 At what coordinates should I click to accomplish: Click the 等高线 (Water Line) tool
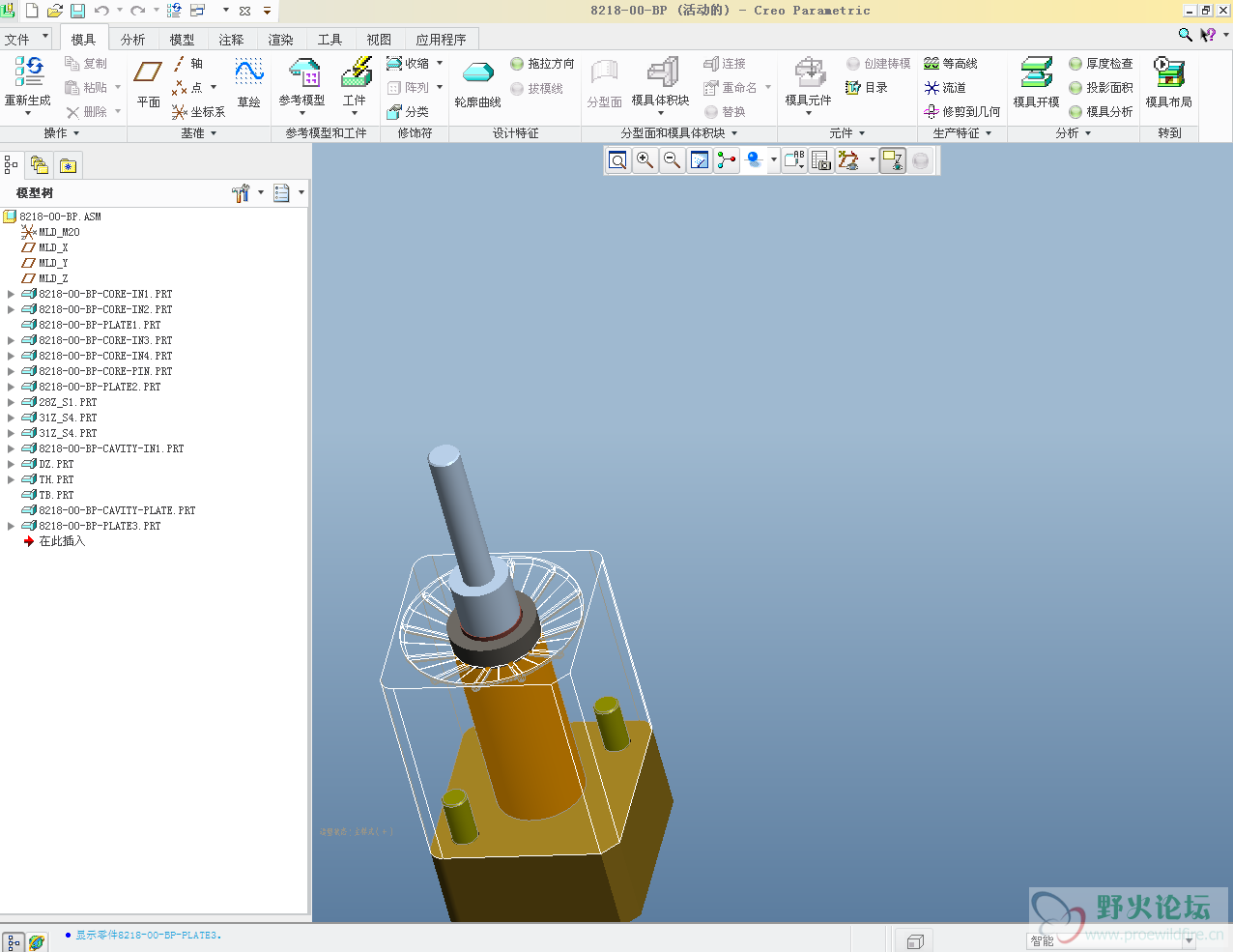951,64
